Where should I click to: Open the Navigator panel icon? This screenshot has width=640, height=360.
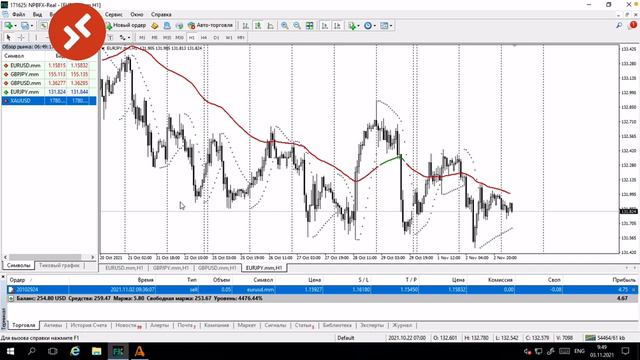(167, 26)
